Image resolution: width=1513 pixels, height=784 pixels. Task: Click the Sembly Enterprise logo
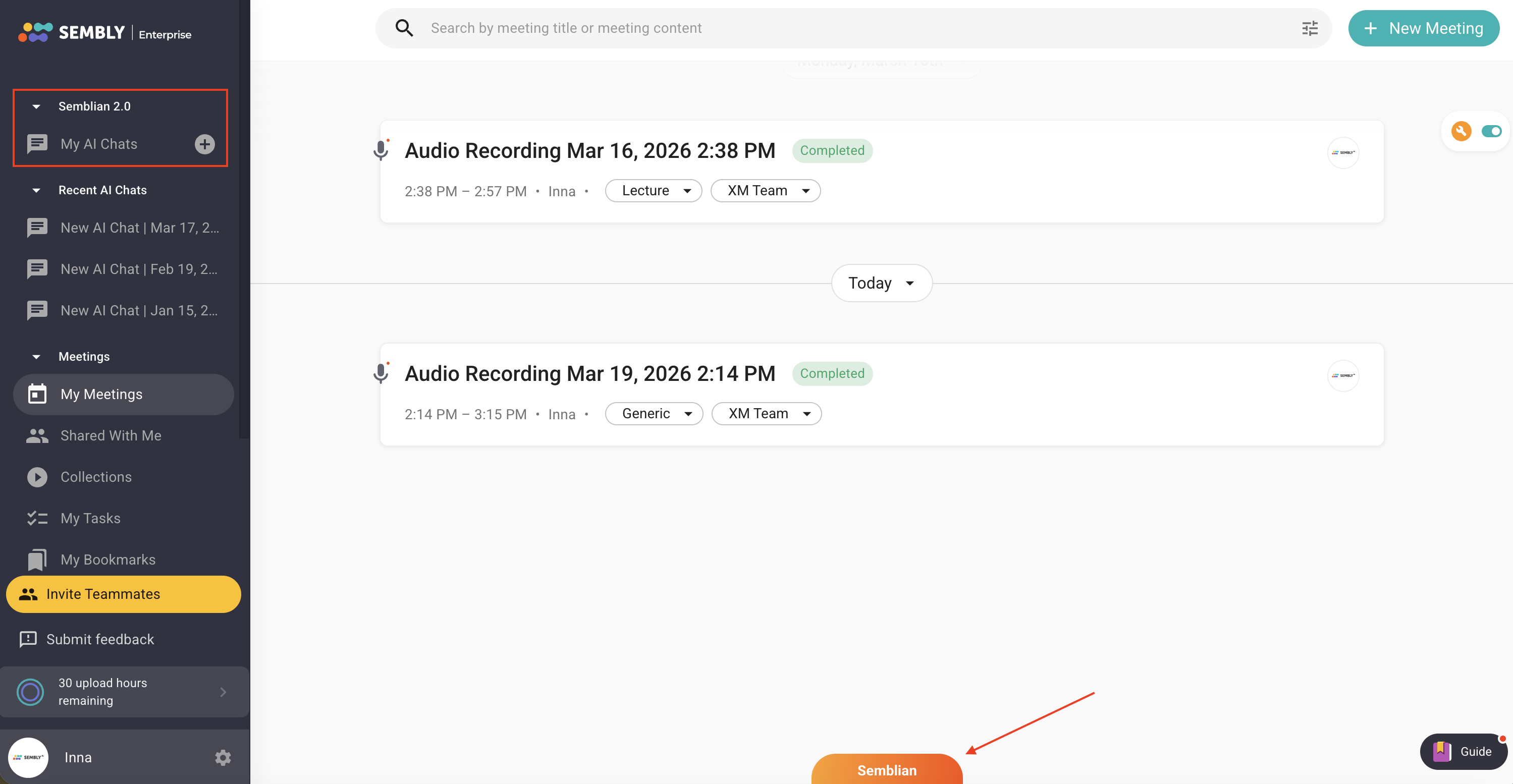[104, 33]
